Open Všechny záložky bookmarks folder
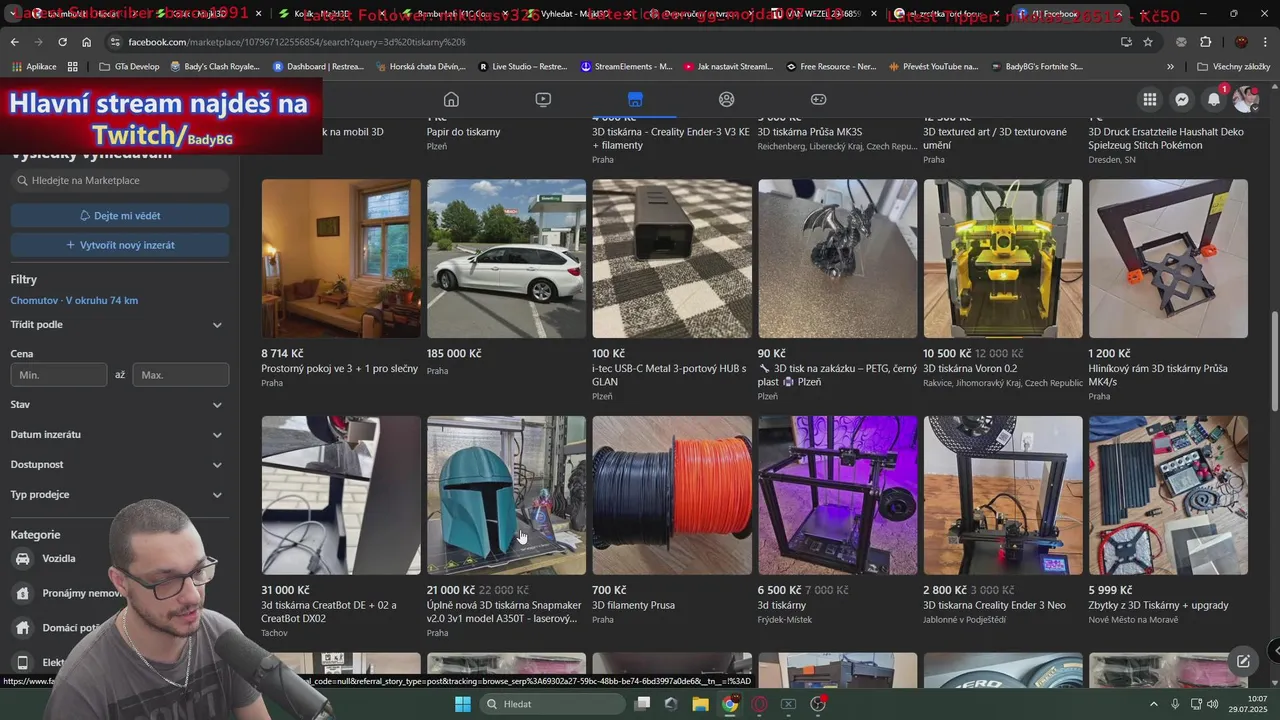The height and width of the screenshot is (720, 1280). click(x=1233, y=67)
